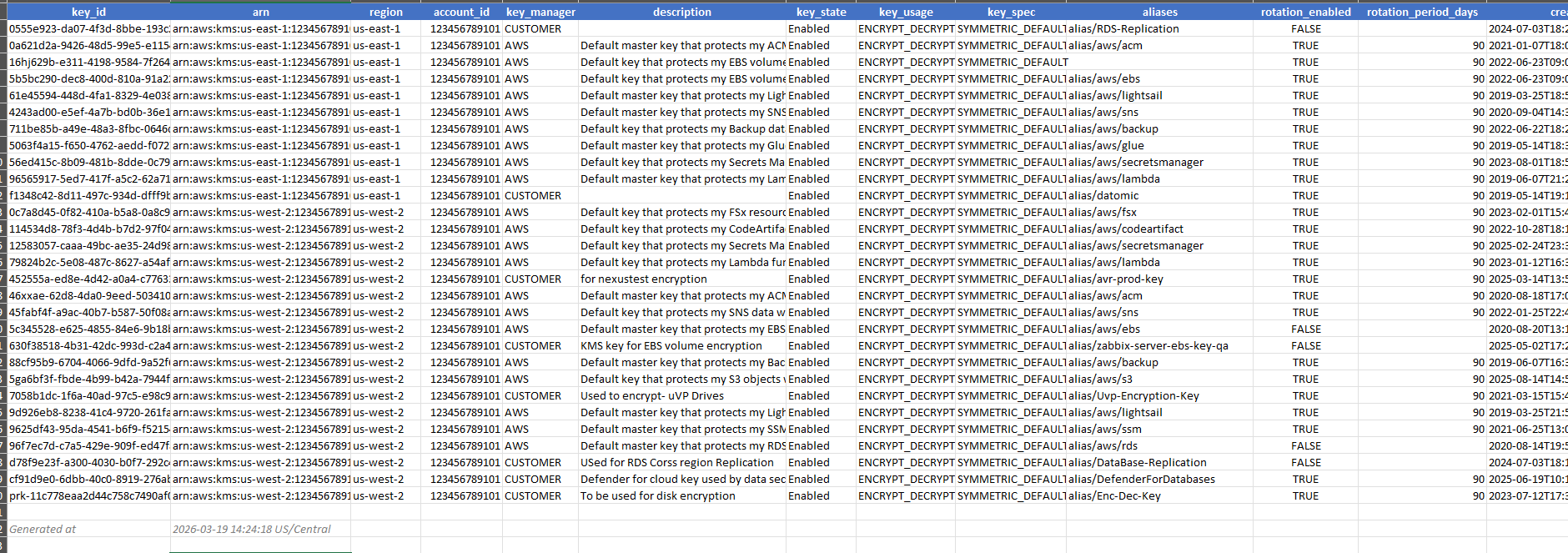Select the alias/zabbix-server-ebs-key-qa cell
The height and width of the screenshot is (553, 1568).
point(1159,345)
